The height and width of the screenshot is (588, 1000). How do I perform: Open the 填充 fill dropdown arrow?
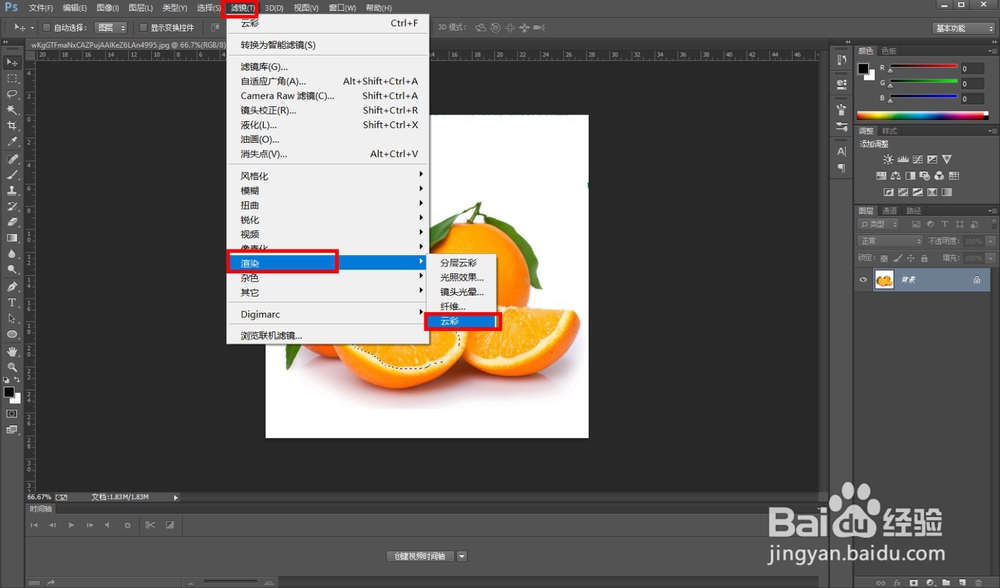pos(990,258)
